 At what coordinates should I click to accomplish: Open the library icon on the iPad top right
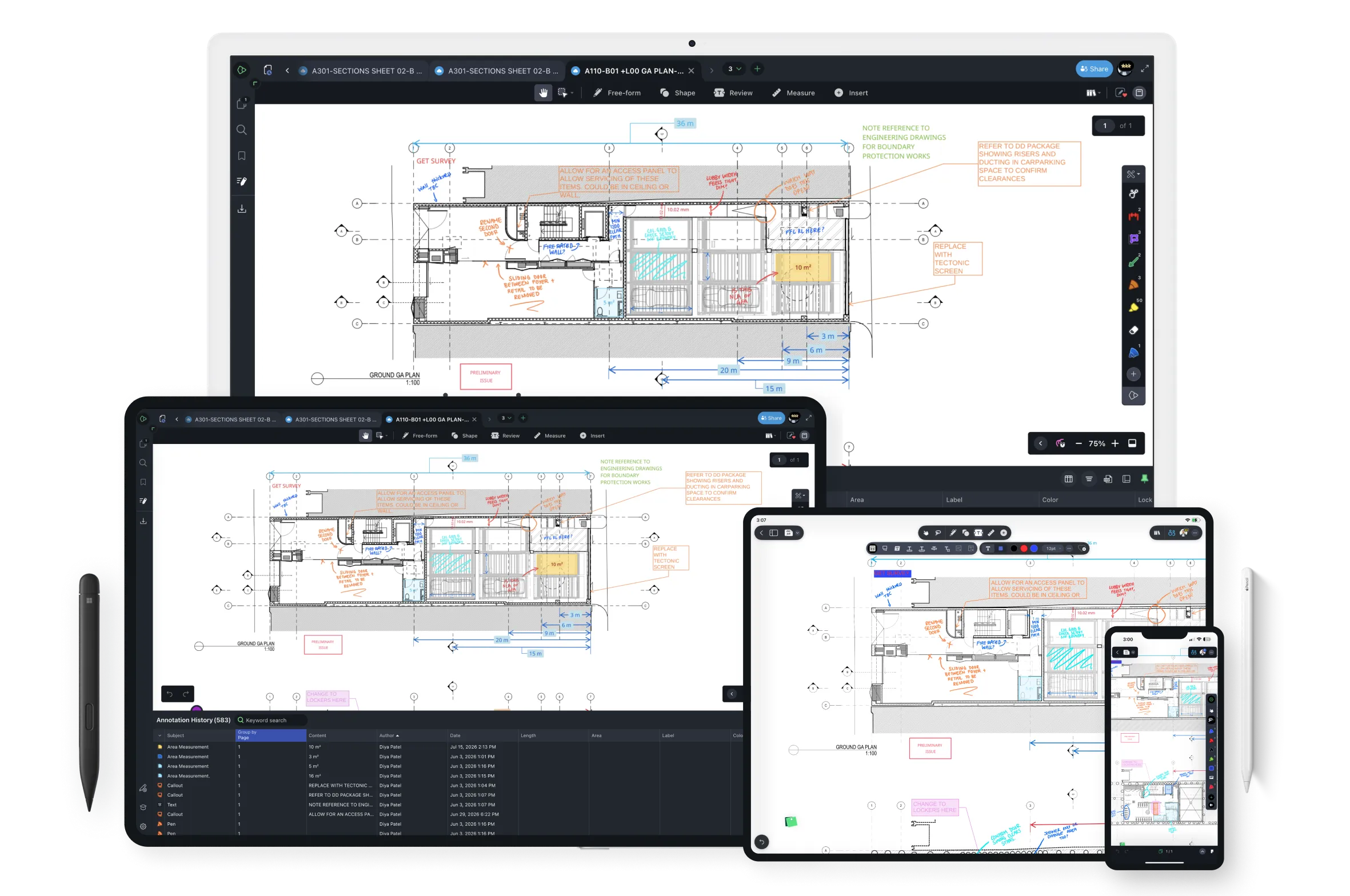(1156, 533)
